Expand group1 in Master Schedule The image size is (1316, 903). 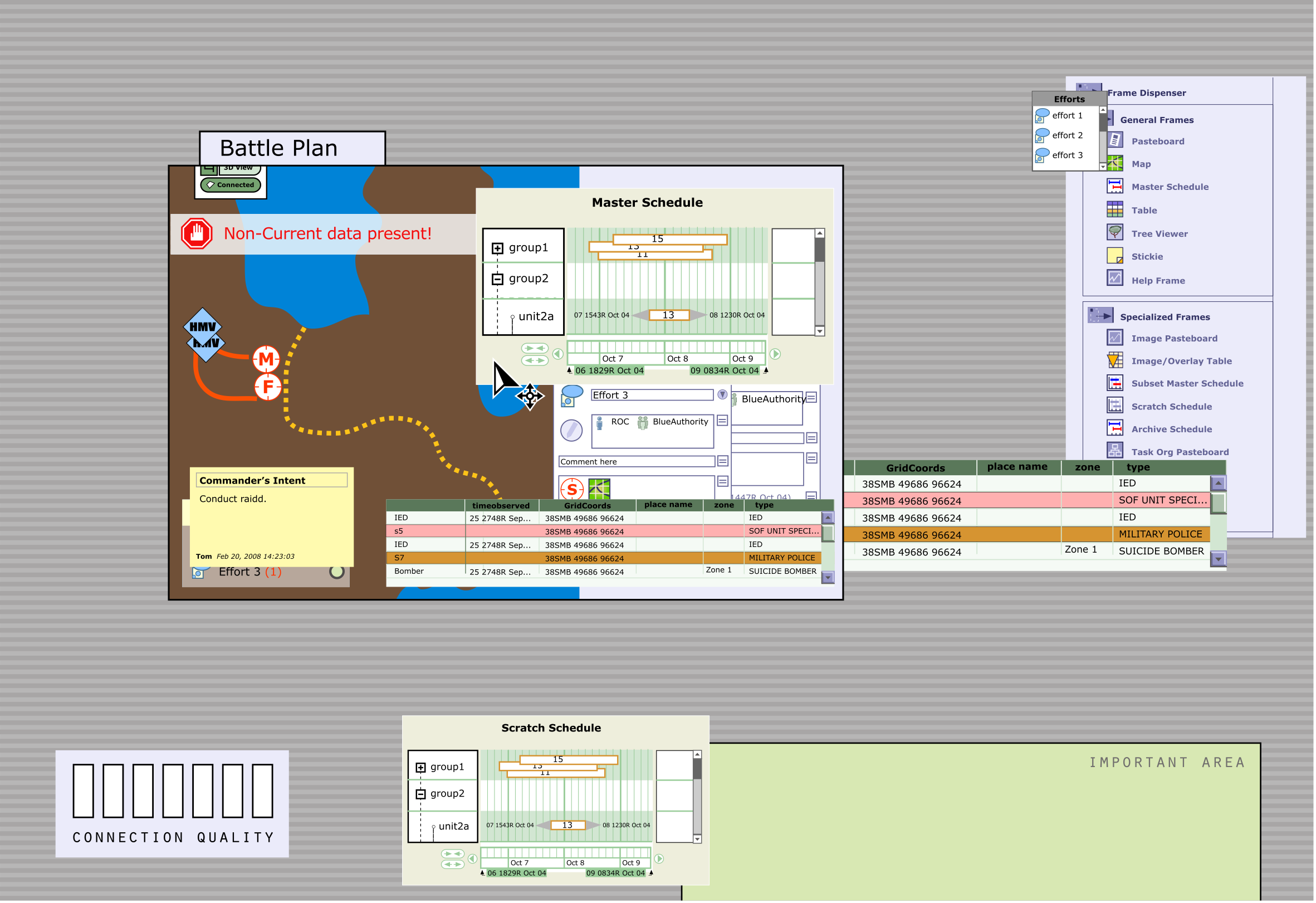pos(498,248)
